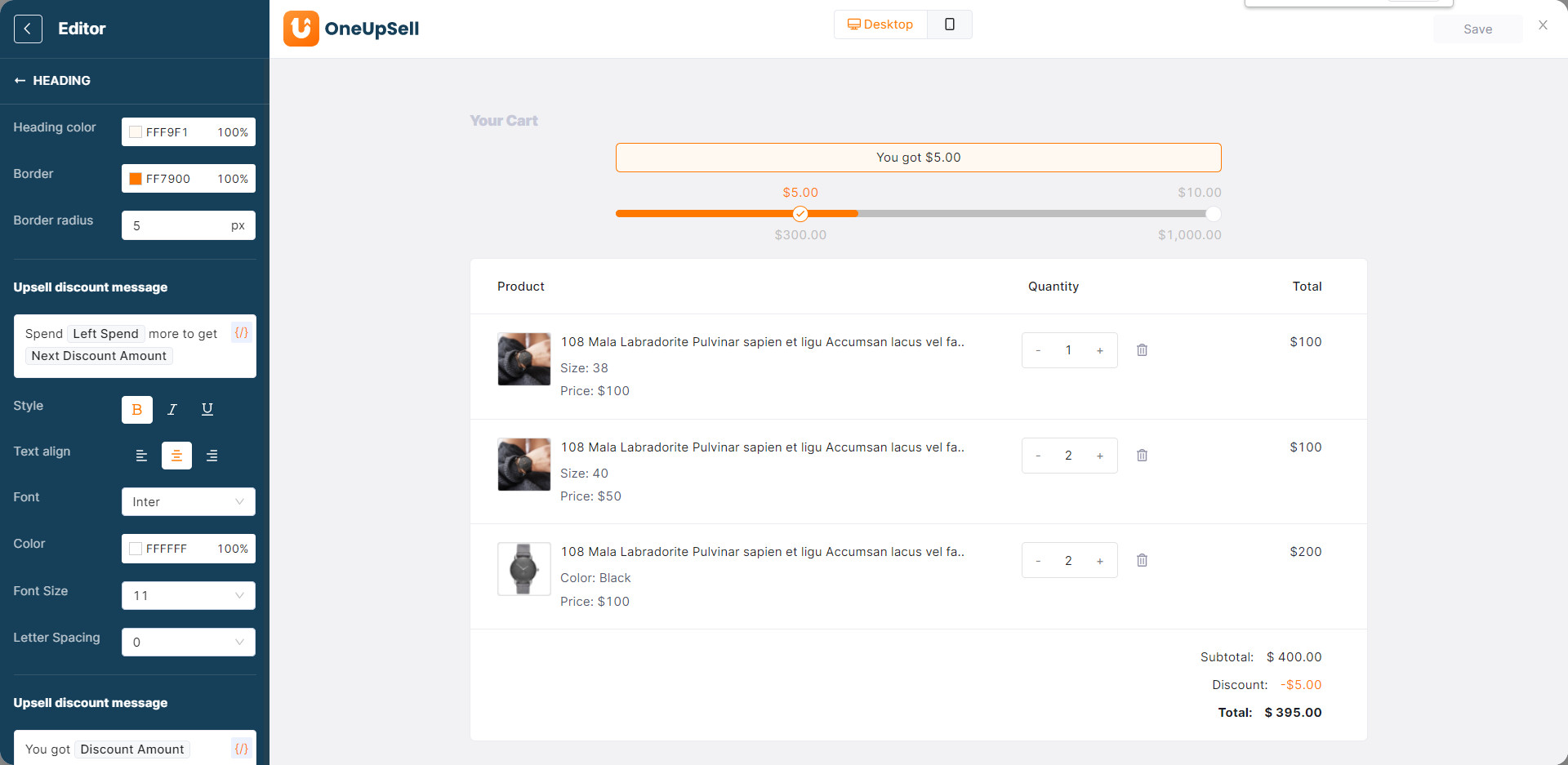Screen dimensions: 1568x765
Task: Switch to mobile preview icon
Action: (950, 24)
